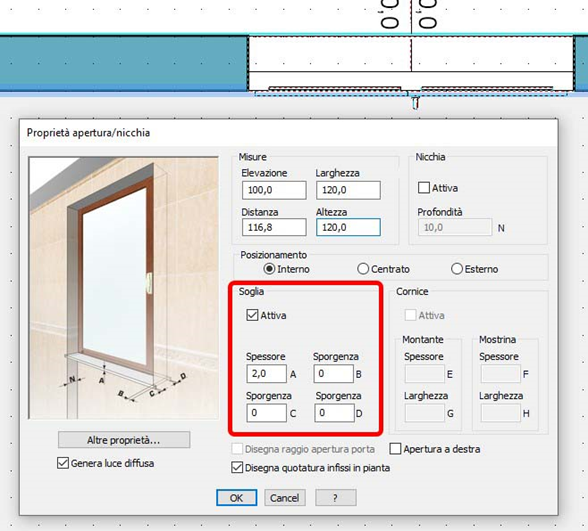
Task: Click the Sporgenza D field
Action: (x=334, y=413)
